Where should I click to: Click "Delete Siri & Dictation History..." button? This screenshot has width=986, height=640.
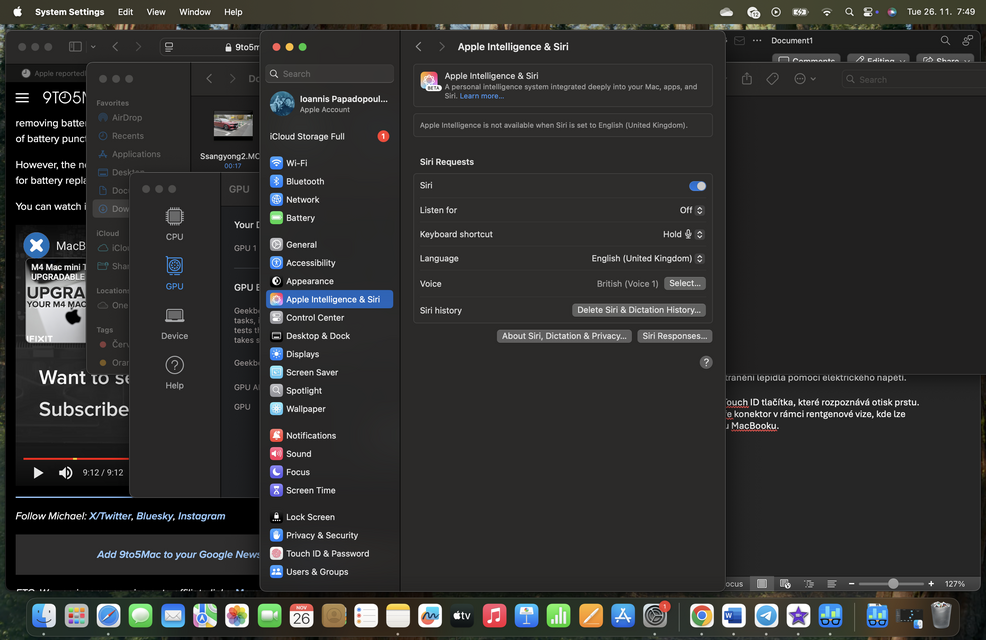tap(638, 310)
